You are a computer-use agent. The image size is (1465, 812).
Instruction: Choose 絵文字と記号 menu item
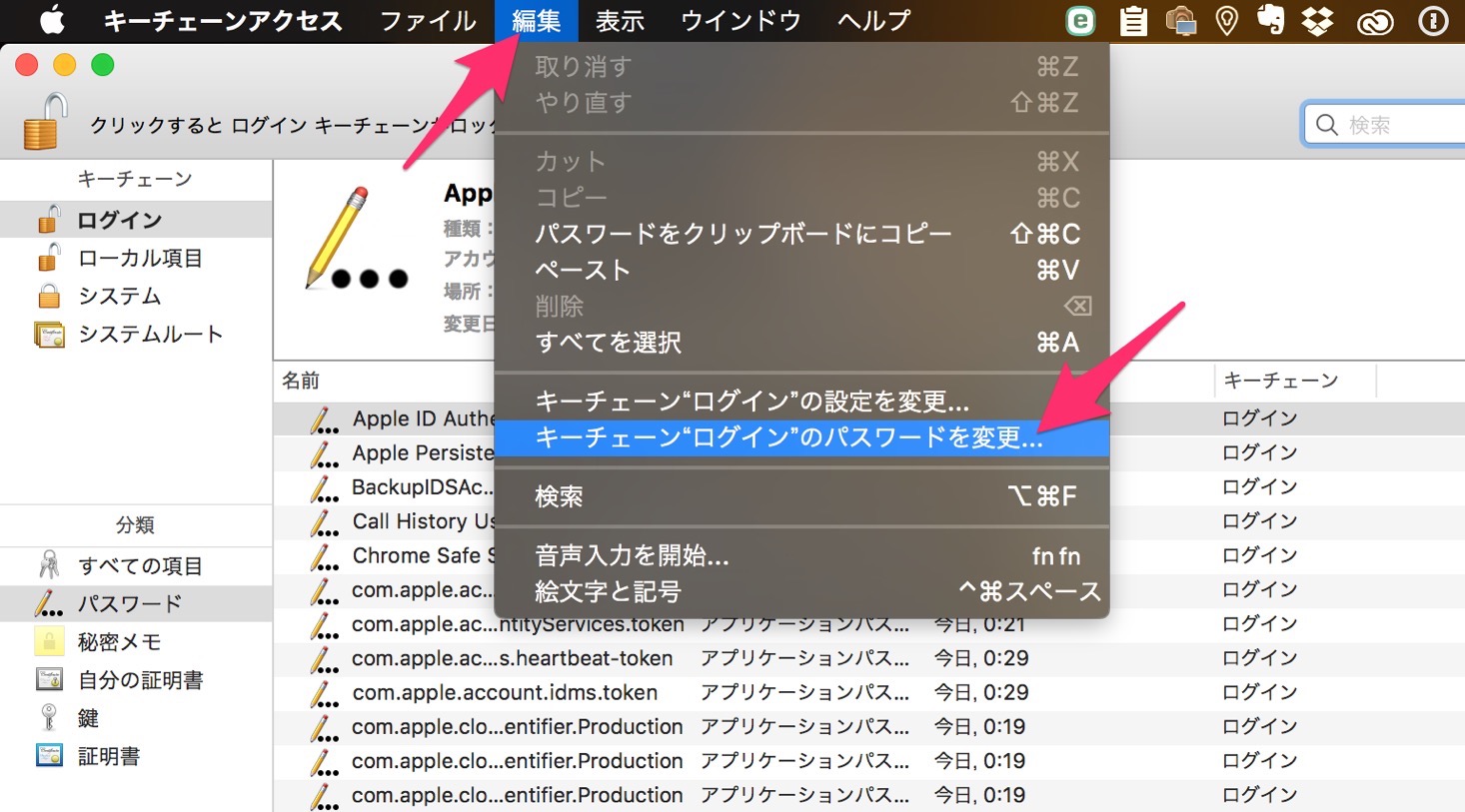[x=801, y=591]
